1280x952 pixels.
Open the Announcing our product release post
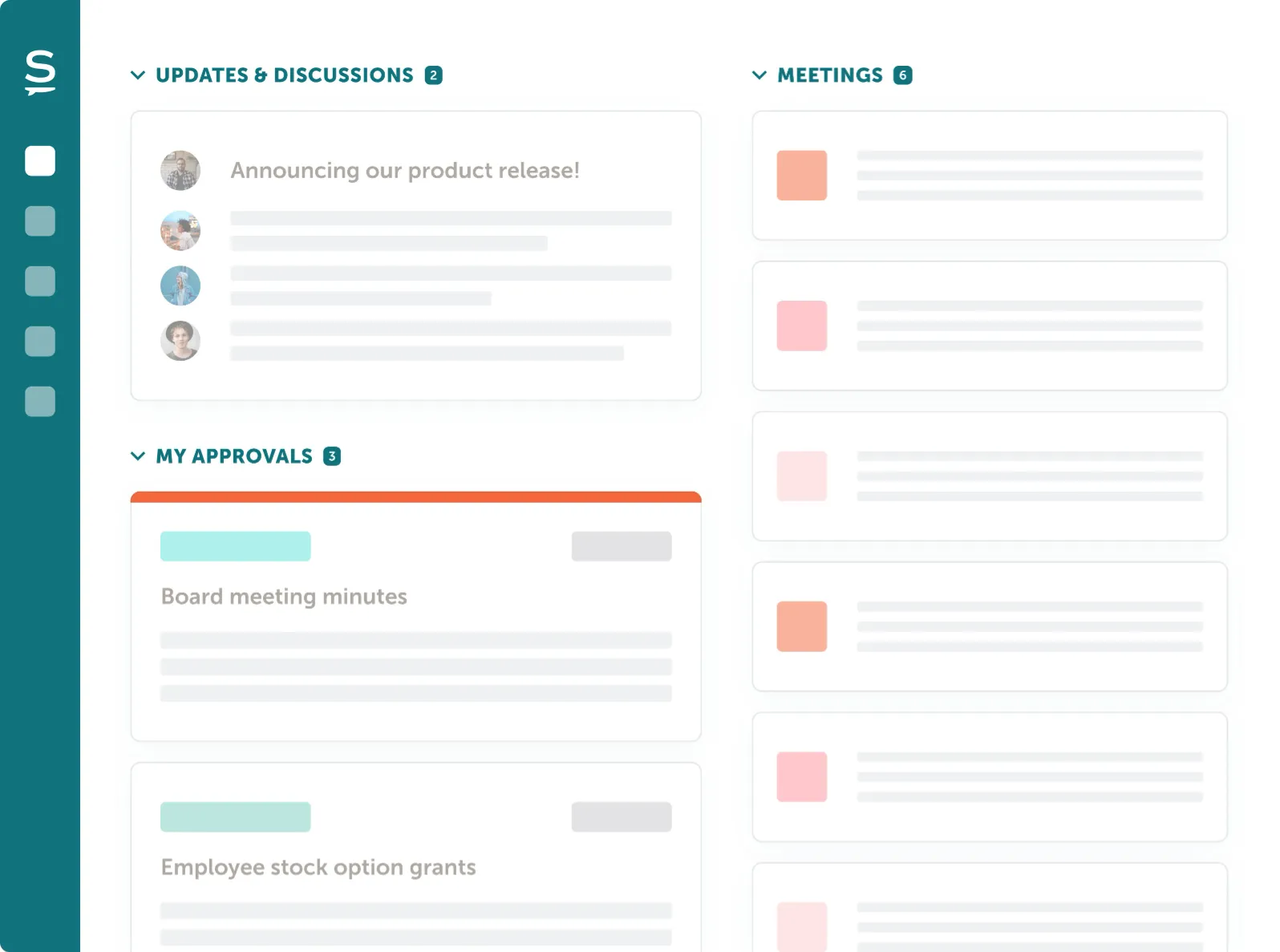[404, 170]
